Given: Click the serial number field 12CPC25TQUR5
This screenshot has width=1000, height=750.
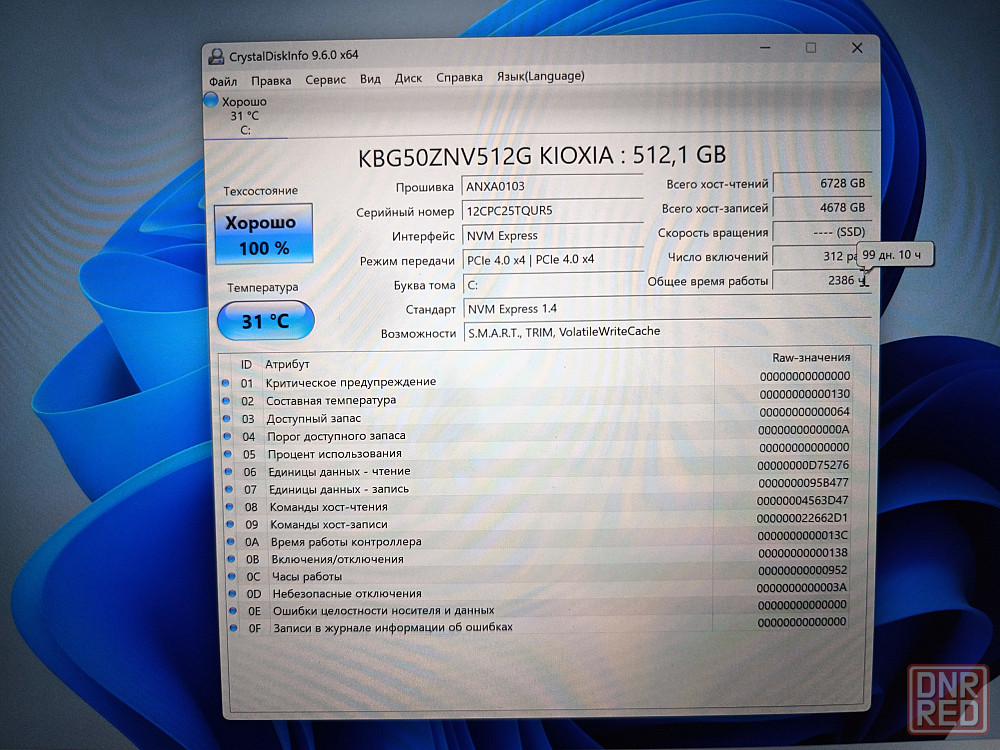Looking at the screenshot, I should (x=552, y=210).
